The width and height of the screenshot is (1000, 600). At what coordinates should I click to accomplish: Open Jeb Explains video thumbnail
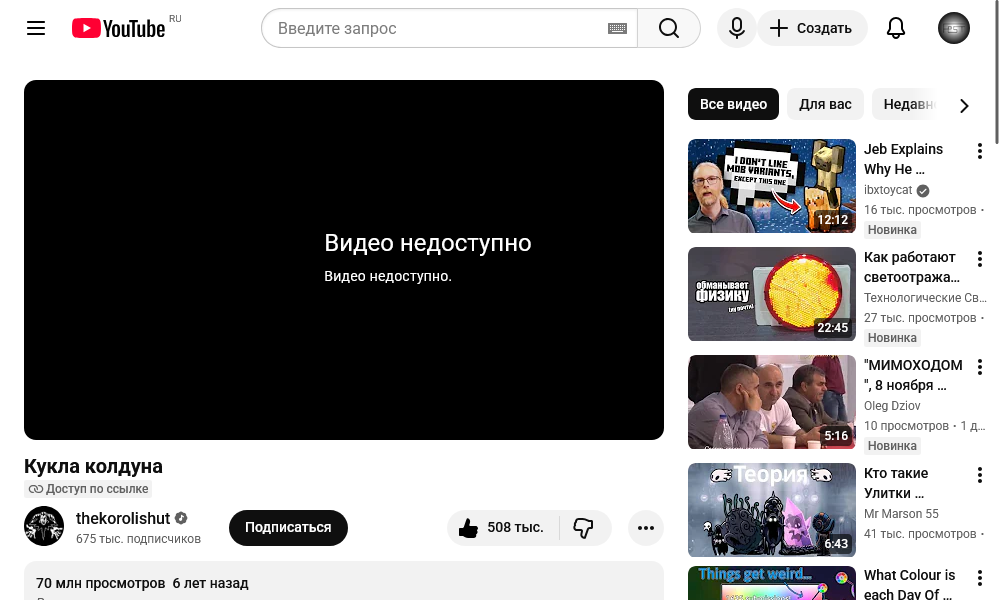772,186
